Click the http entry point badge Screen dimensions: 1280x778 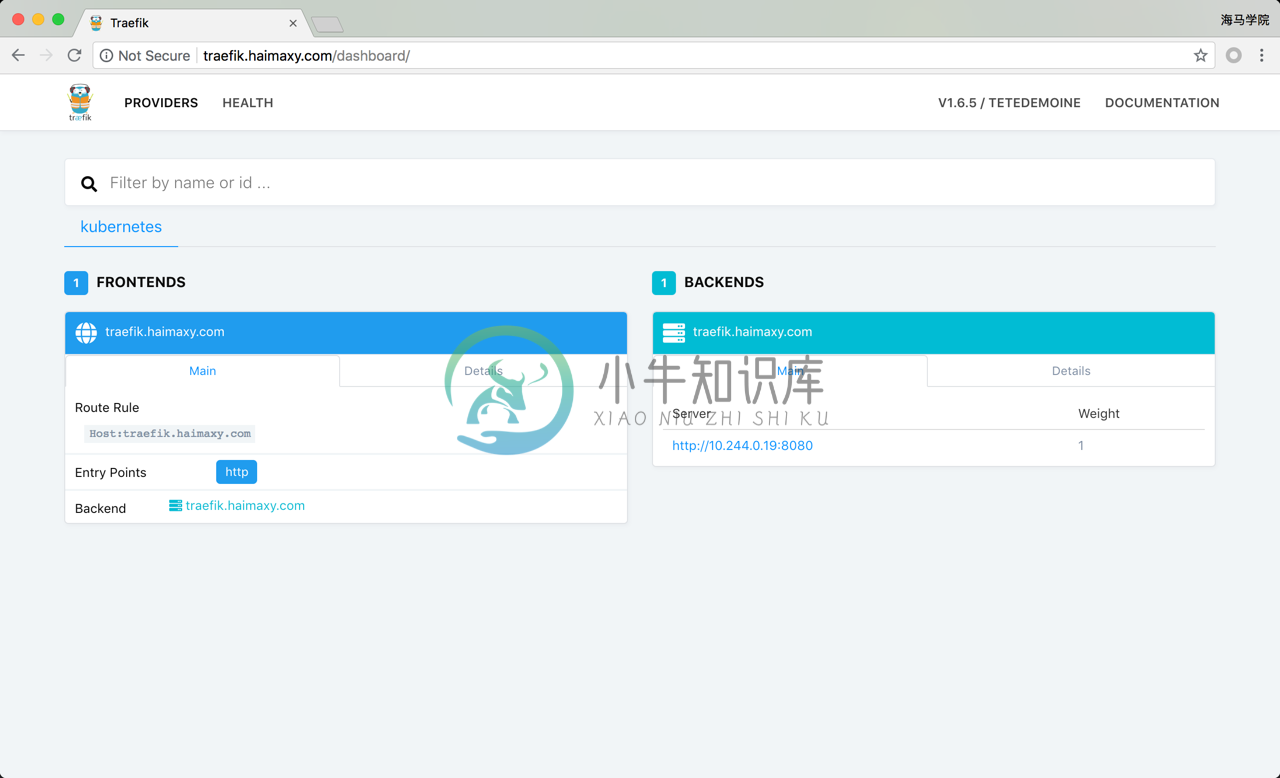(236, 472)
